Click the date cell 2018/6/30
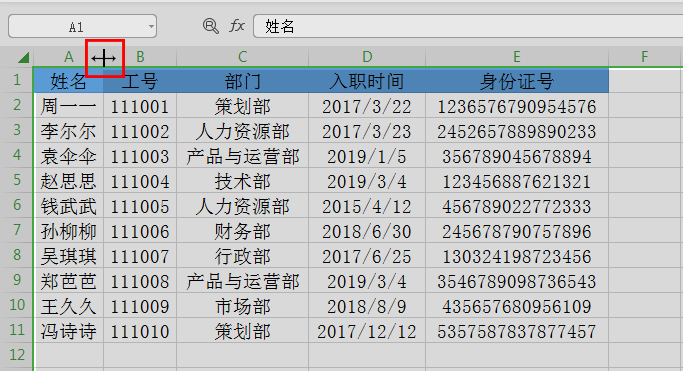Image resolution: width=683 pixels, height=371 pixels. point(367,231)
